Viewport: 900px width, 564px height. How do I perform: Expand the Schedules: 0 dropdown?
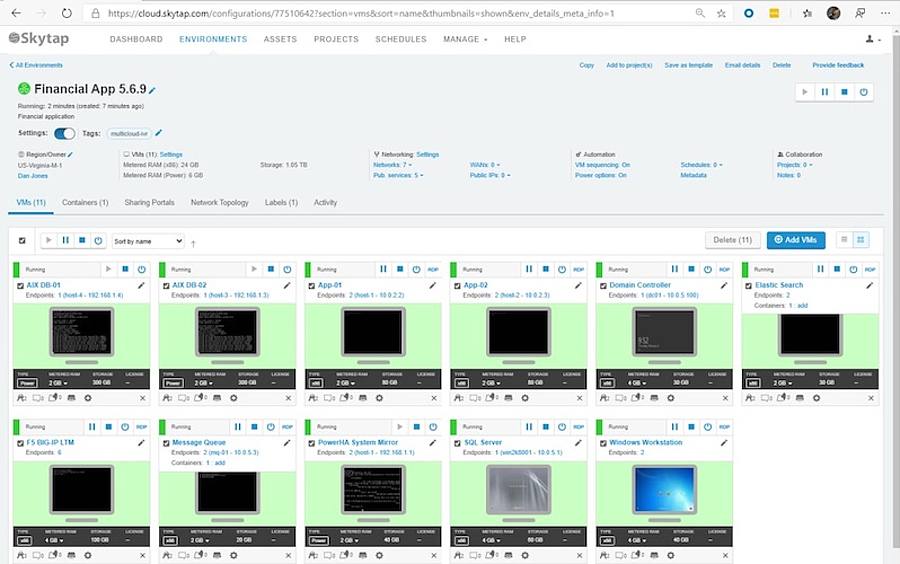[701, 165]
